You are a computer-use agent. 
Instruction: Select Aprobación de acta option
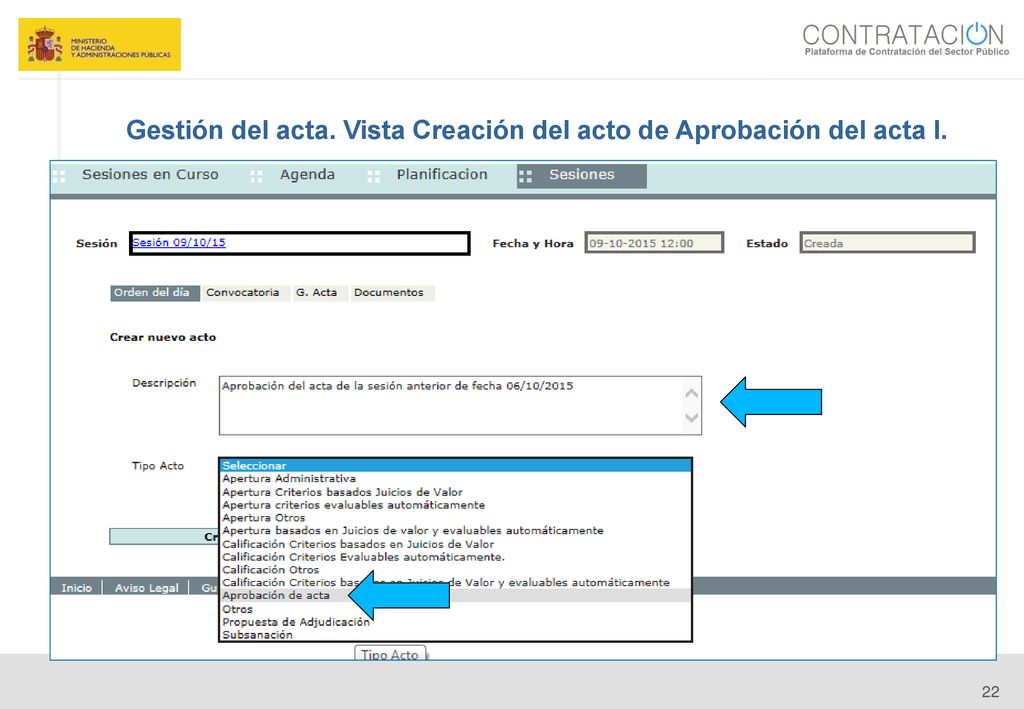(455, 595)
